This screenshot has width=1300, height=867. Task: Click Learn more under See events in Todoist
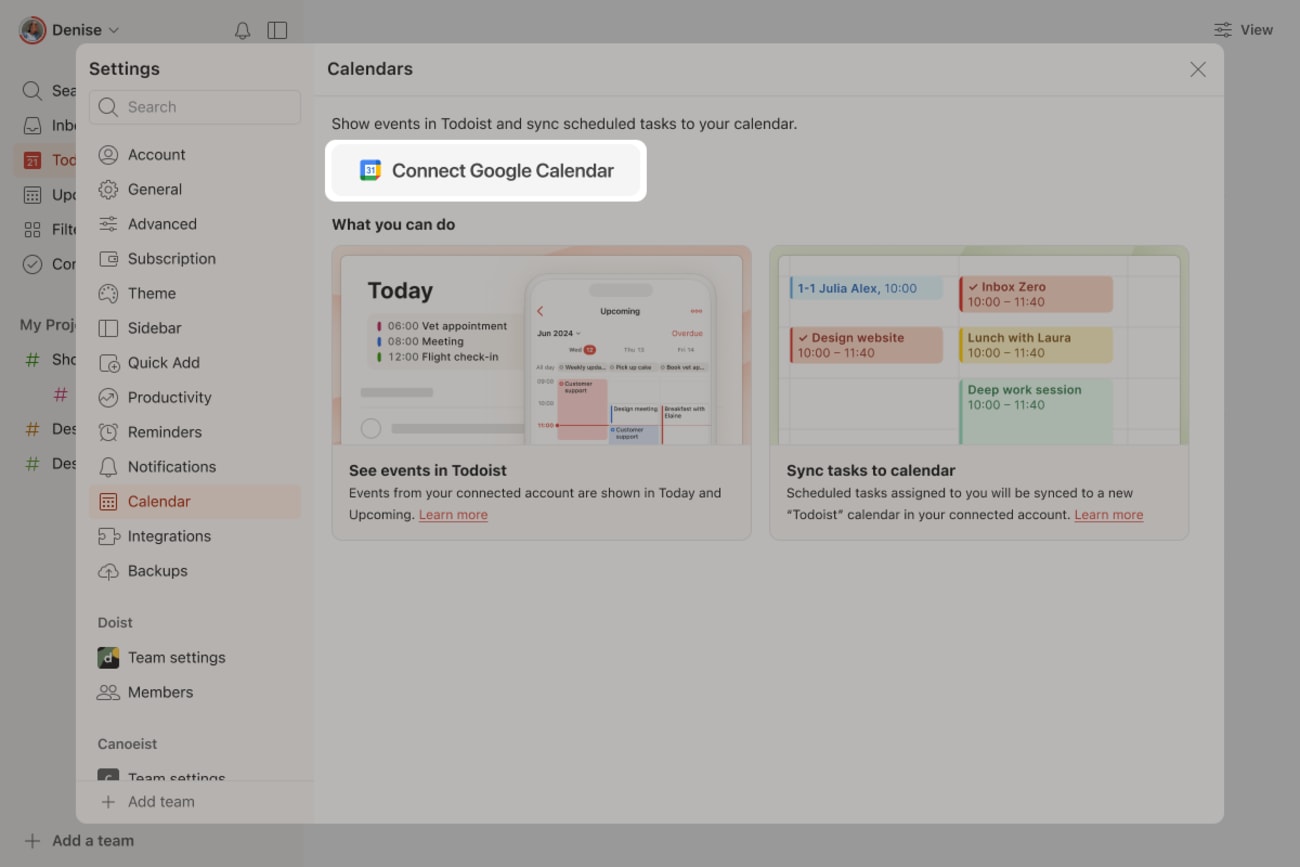pos(453,514)
